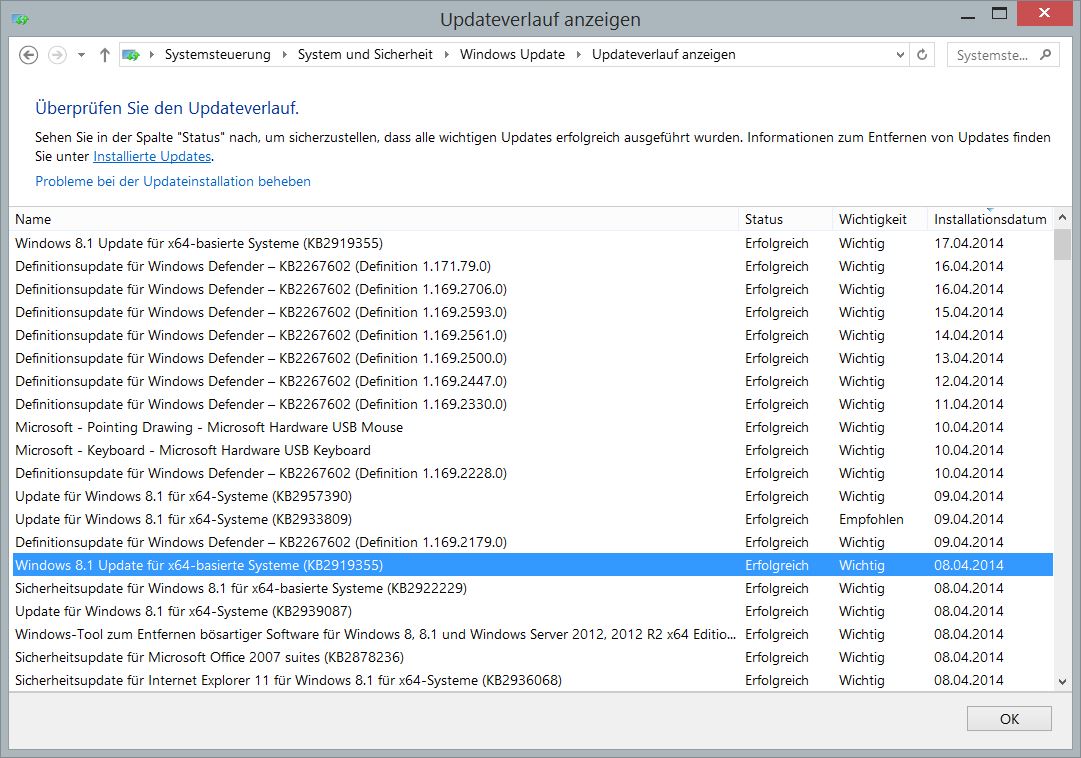Viewport: 1081px width, 758px height.
Task: Select Defender Definition 1.169.2500.0 row
Action: point(533,358)
